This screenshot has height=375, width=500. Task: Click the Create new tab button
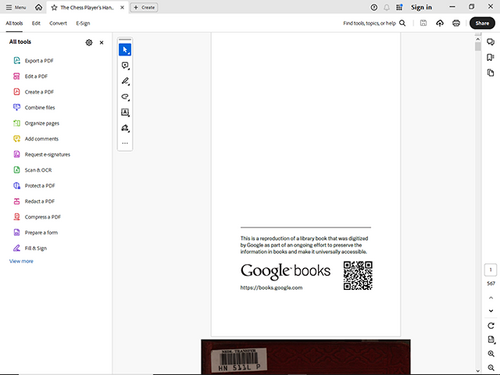point(144,7)
